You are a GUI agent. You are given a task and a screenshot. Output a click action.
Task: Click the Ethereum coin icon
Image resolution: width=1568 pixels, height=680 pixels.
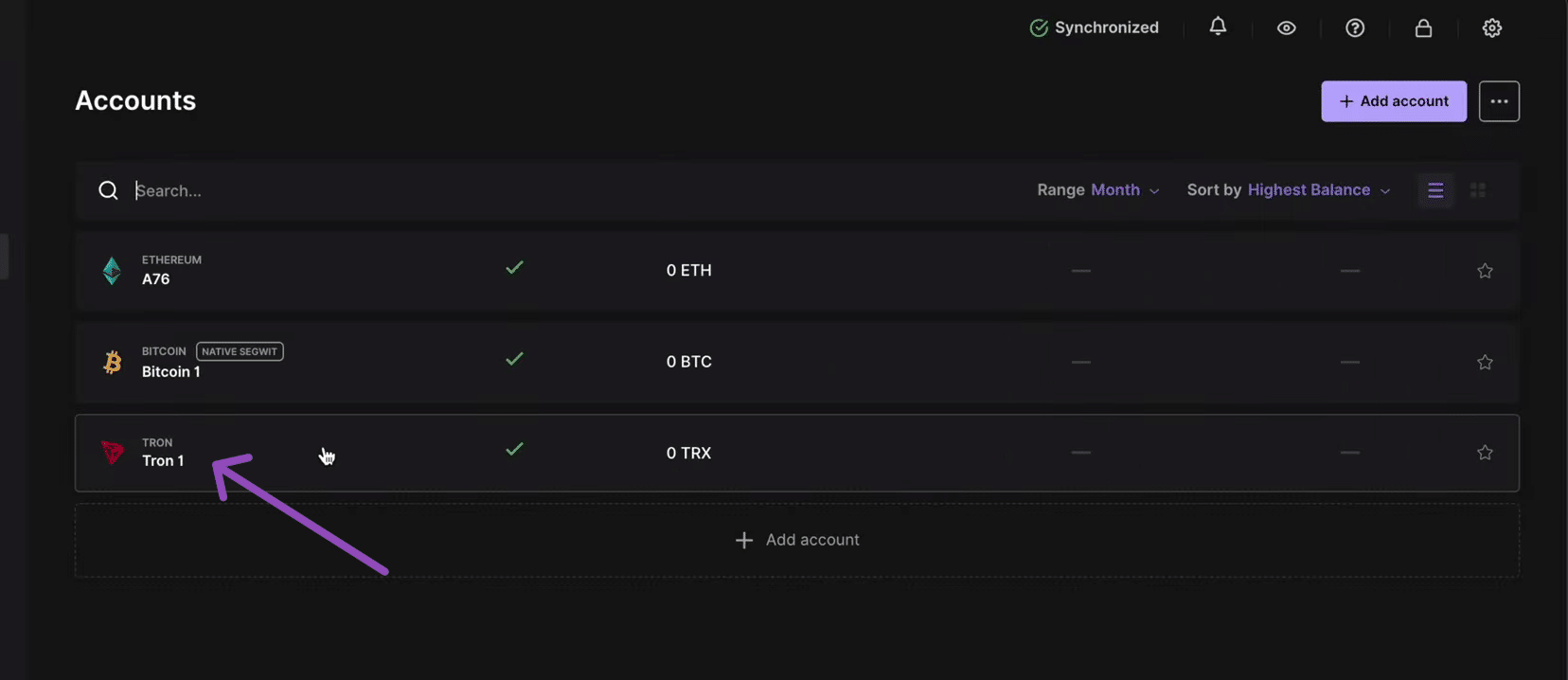coord(112,271)
